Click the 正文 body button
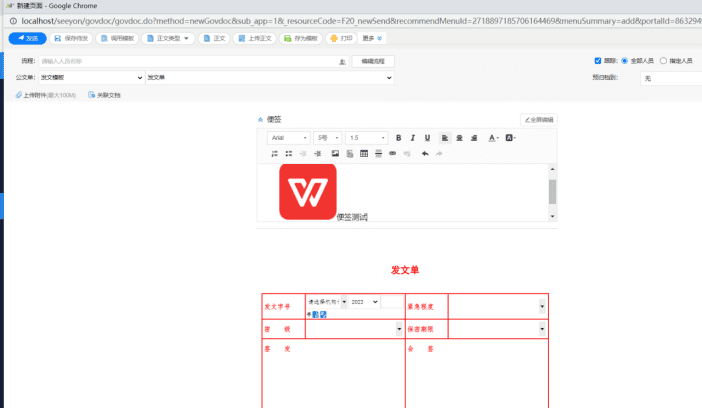The height and width of the screenshot is (408, 702). pyautogui.click(x=214, y=39)
